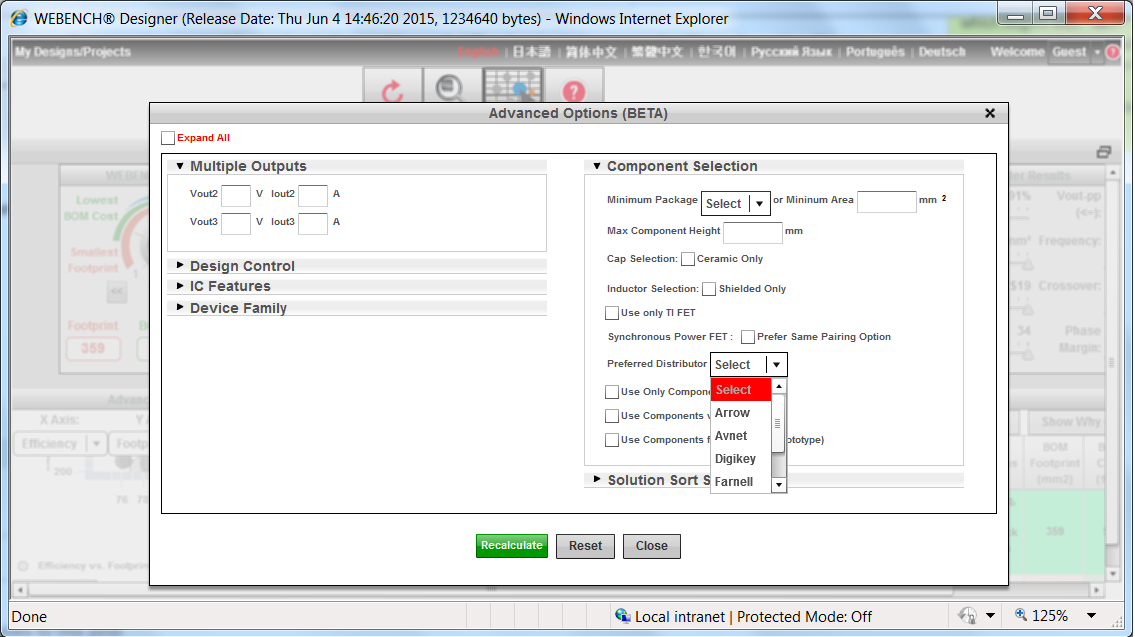Screen dimensions: 1135x637
Task: Open the Minimum Package Select dropdown
Action: [735, 203]
